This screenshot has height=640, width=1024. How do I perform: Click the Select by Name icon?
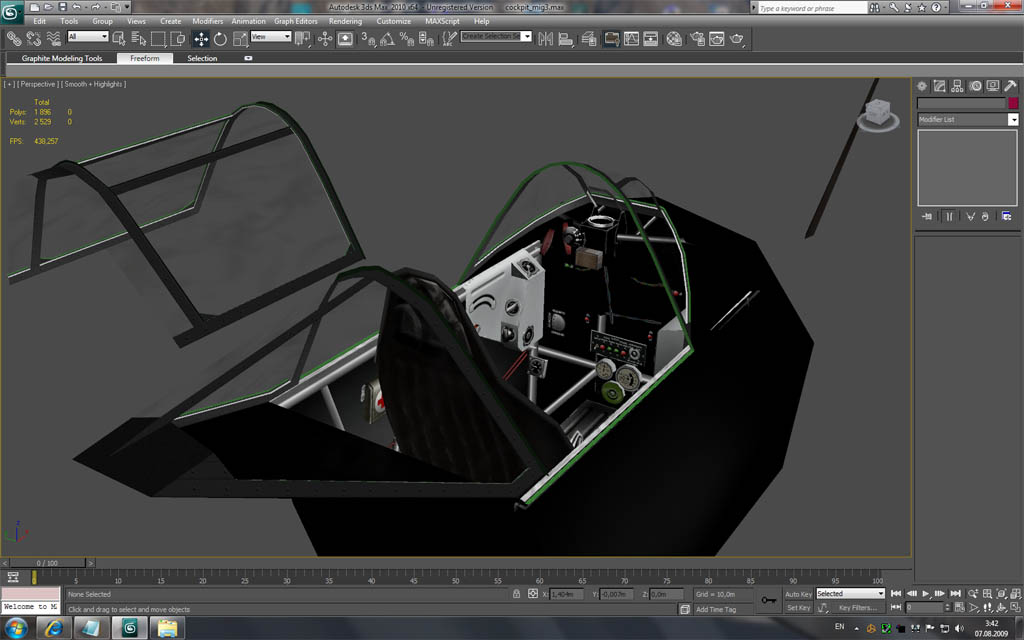tap(139, 39)
